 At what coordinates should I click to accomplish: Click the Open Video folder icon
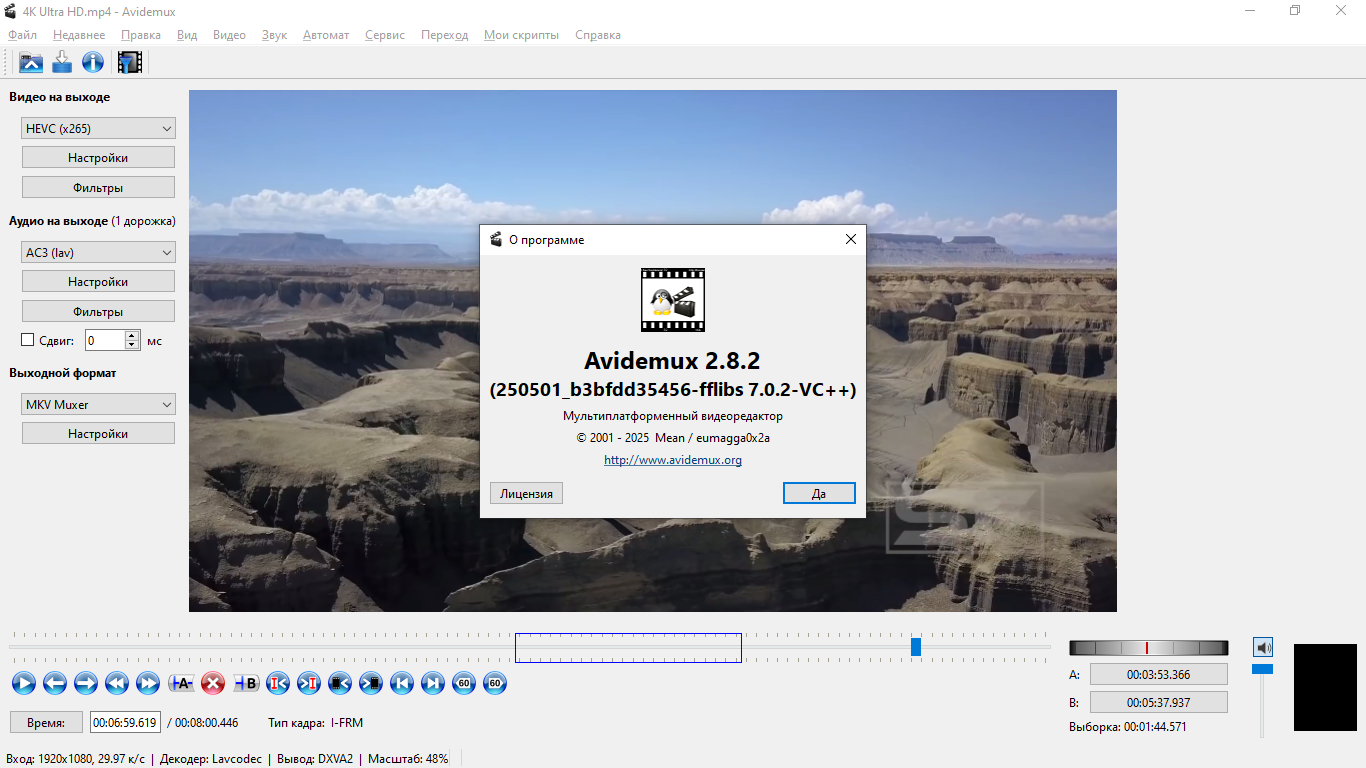tap(31, 62)
